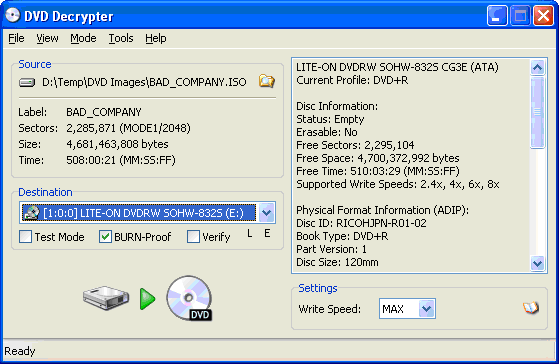Open the Tools menu
559x364 pixels.
coord(121,38)
